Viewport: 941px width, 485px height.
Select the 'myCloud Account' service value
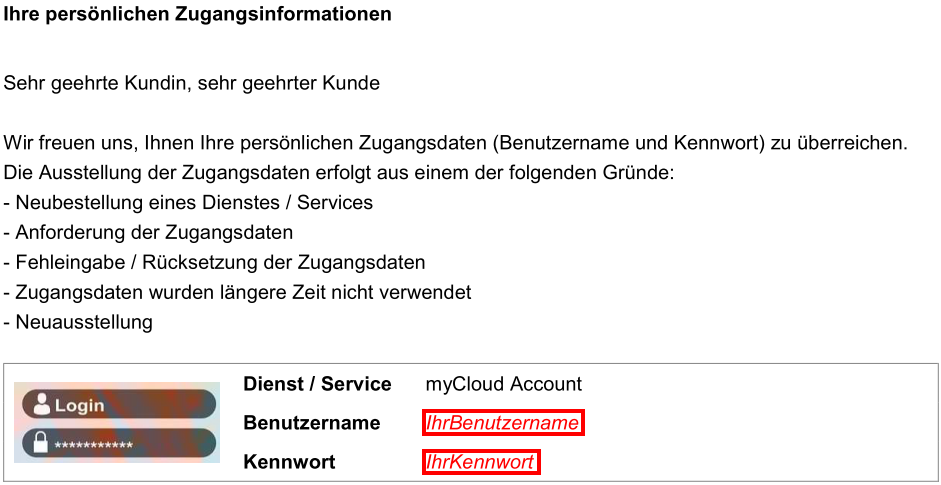(x=503, y=384)
